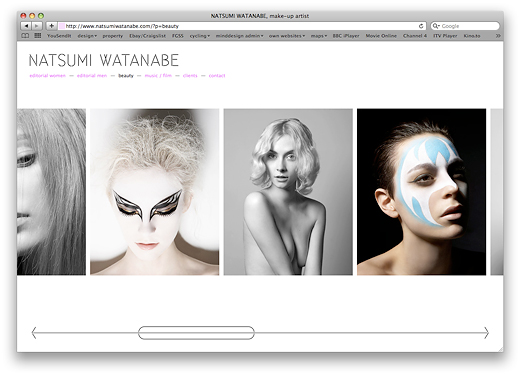
Task: Select the music / film menu item
Action: (x=158, y=76)
